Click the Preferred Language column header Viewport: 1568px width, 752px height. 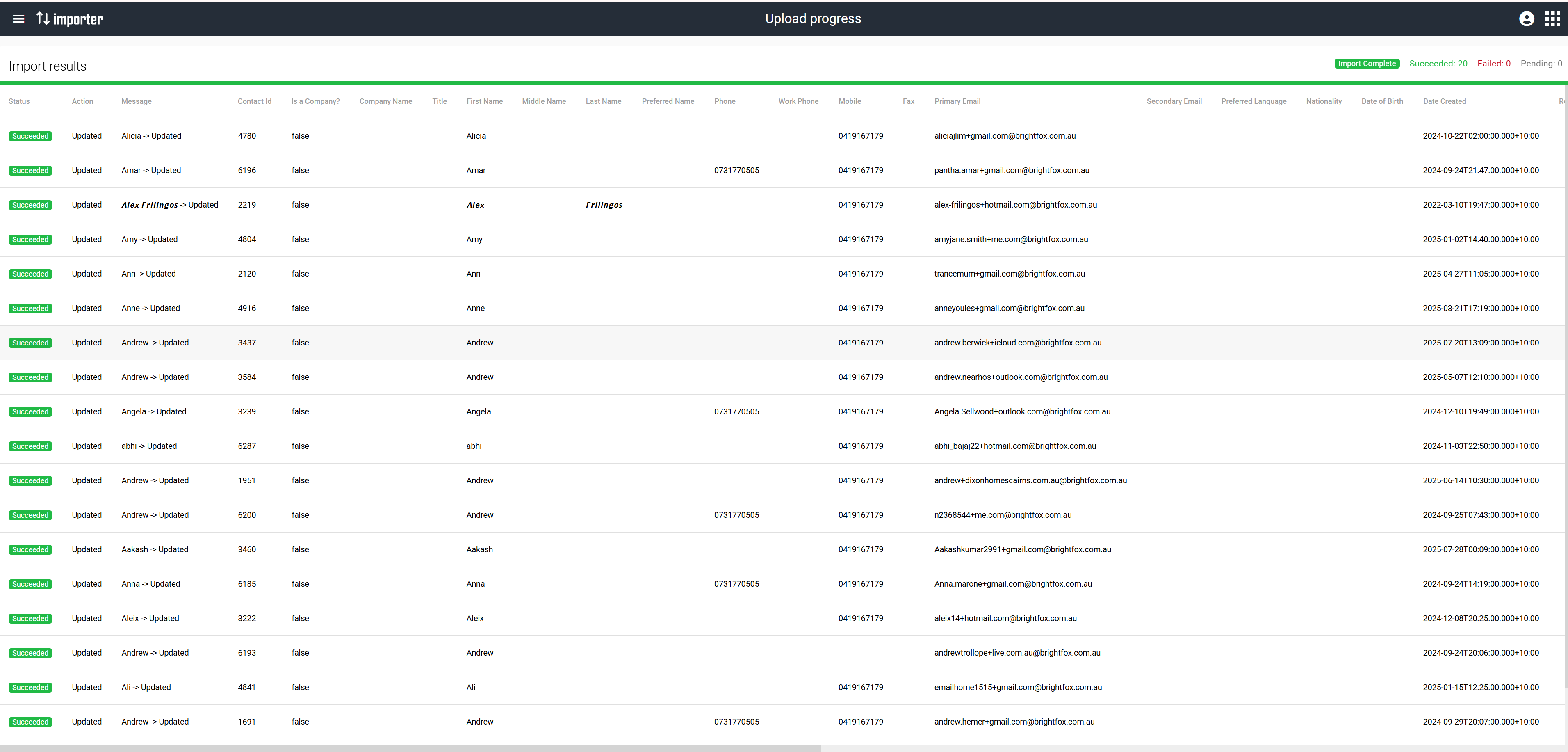coord(1254,101)
